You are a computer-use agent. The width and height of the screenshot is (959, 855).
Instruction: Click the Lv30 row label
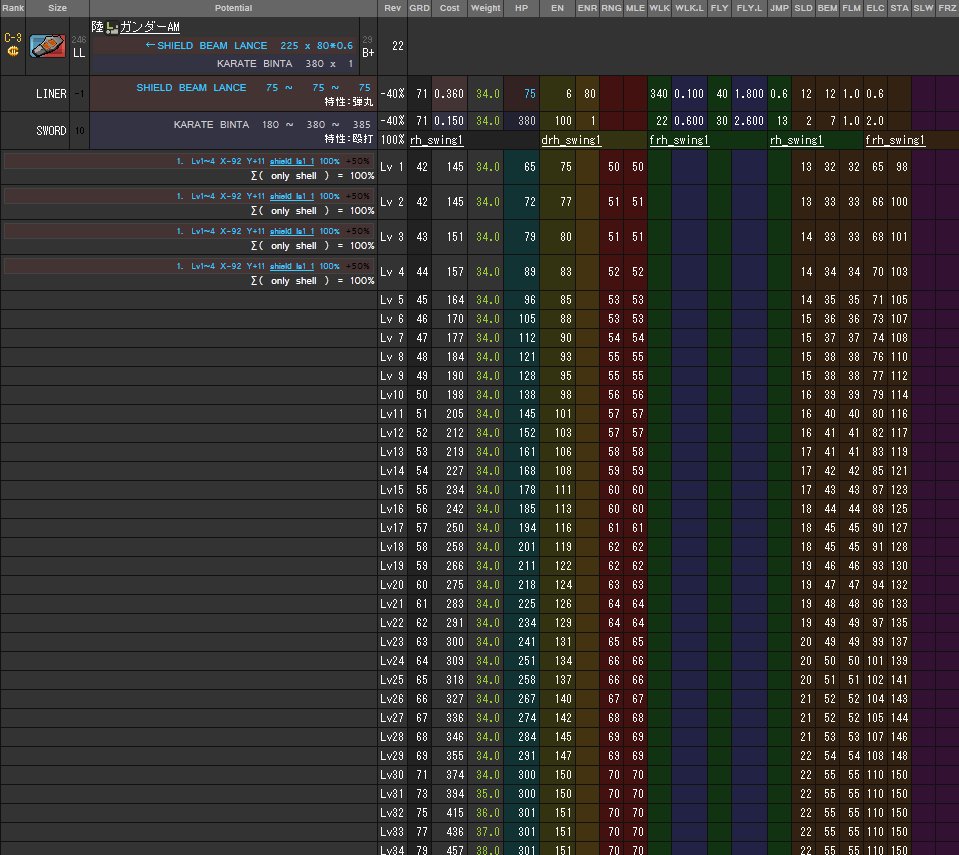coord(392,775)
